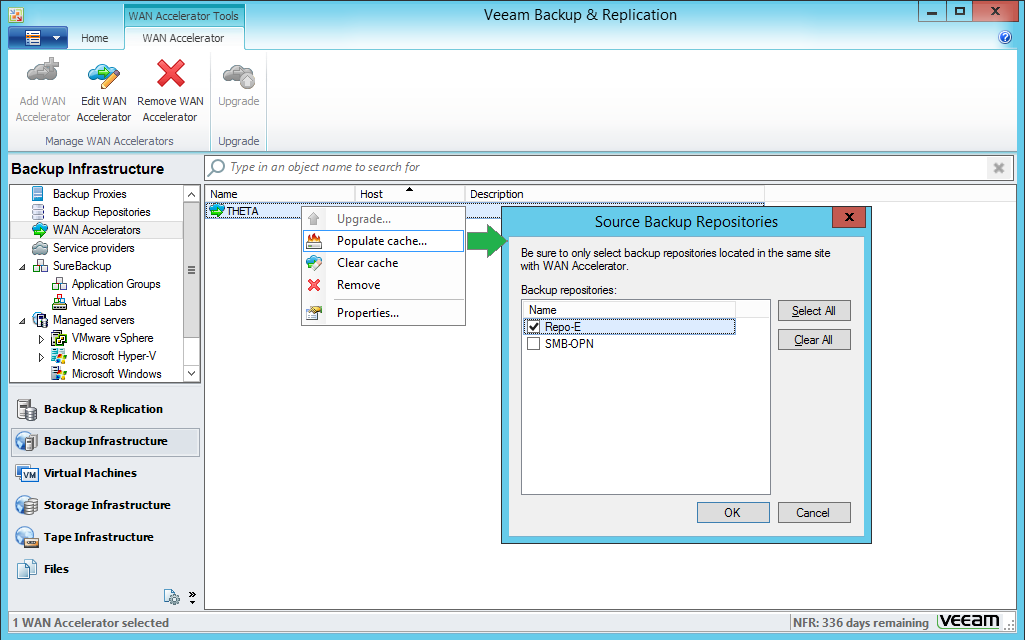
Task: Choose Clear cache from the context menu
Action: (x=384, y=263)
